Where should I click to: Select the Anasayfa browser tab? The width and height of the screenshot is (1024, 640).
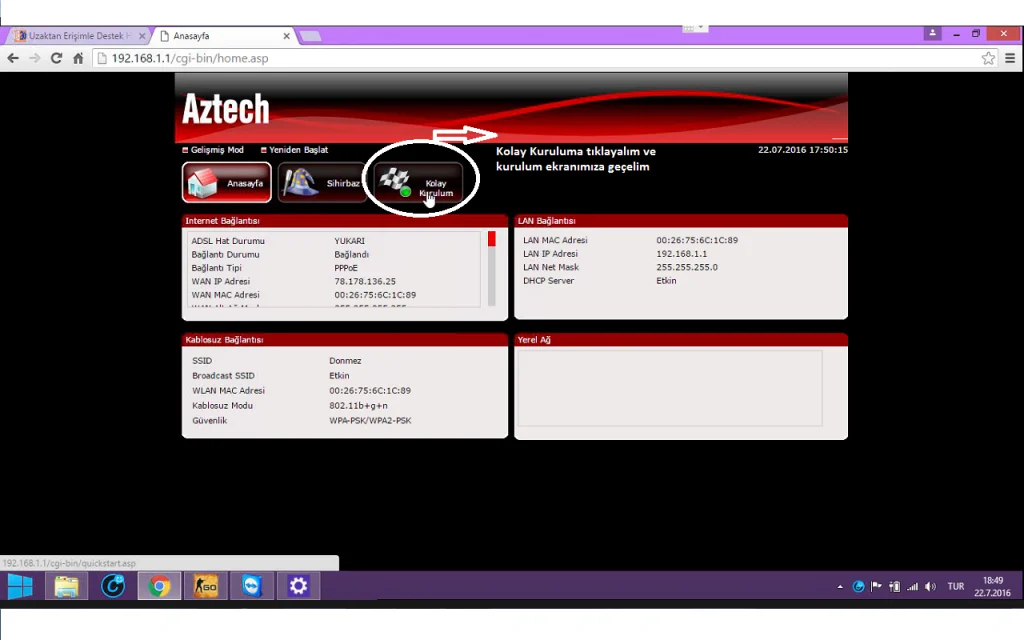[x=225, y=36]
